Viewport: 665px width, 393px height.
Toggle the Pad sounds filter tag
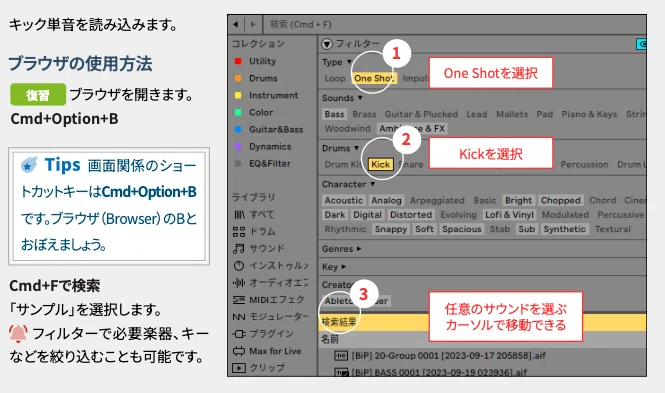pyautogui.click(x=545, y=114)
